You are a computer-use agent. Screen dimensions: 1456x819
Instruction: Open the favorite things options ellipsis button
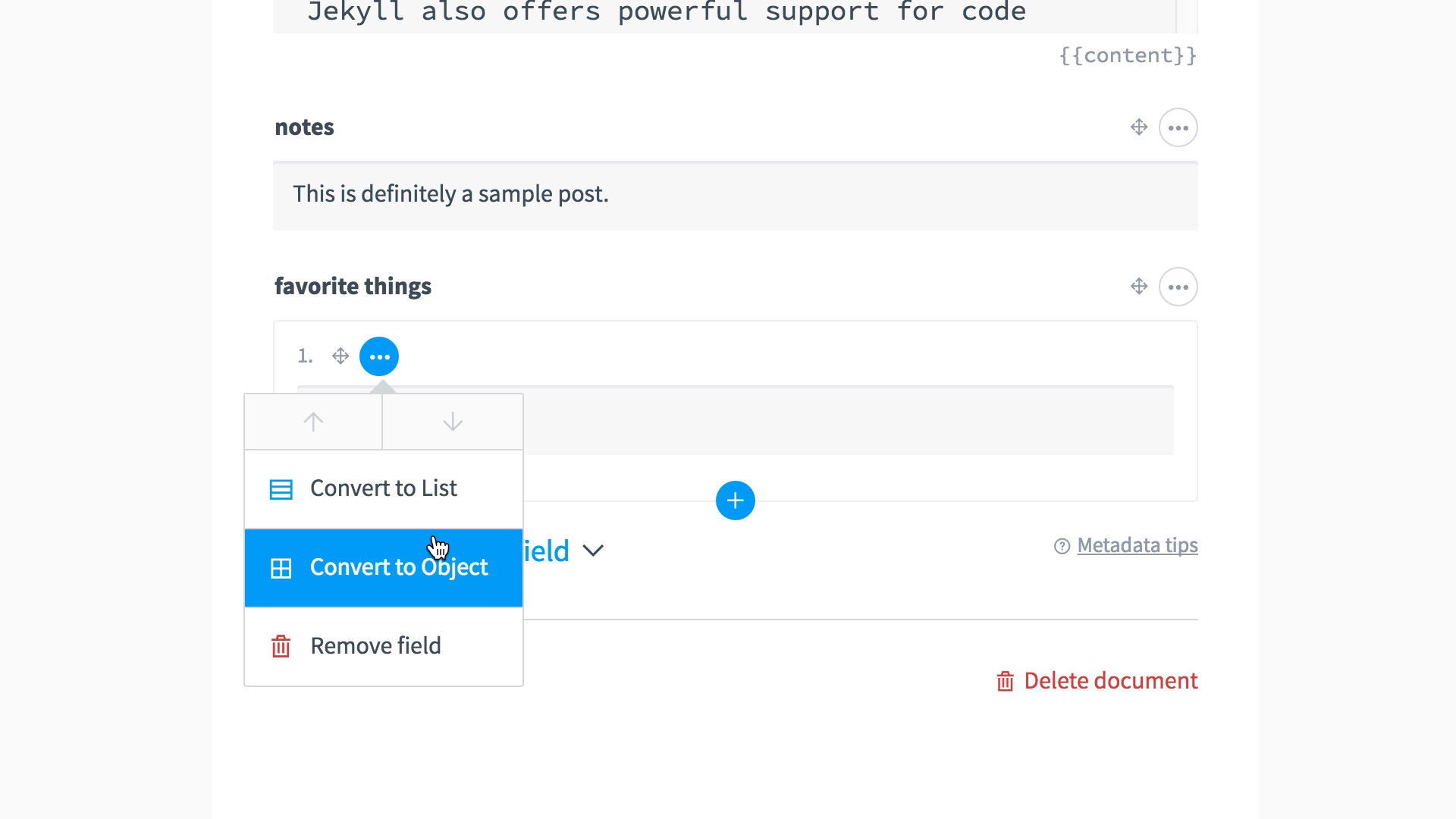1178,287
